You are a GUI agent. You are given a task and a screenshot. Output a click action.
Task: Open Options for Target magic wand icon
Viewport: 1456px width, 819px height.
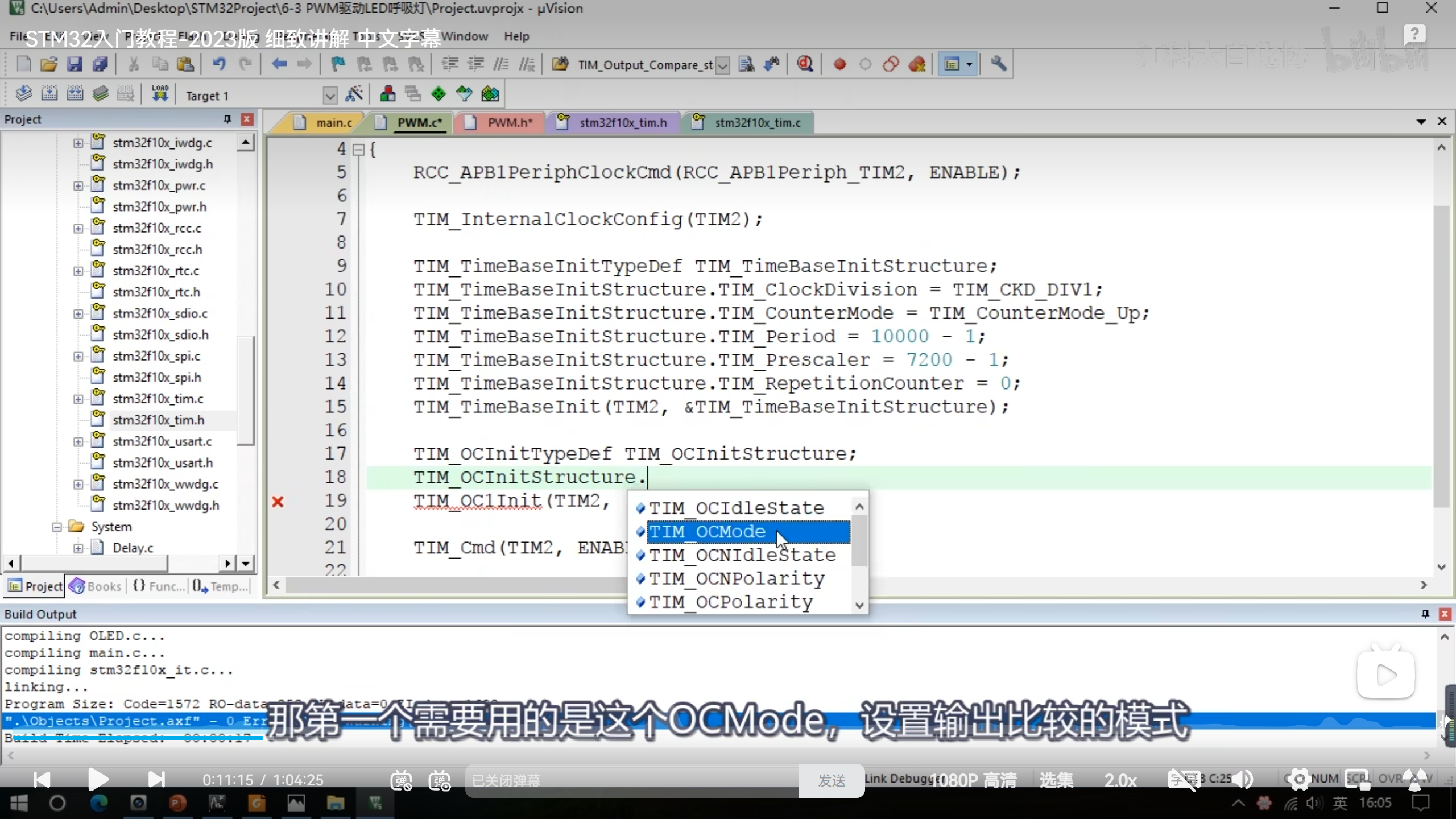click(354, 94)
